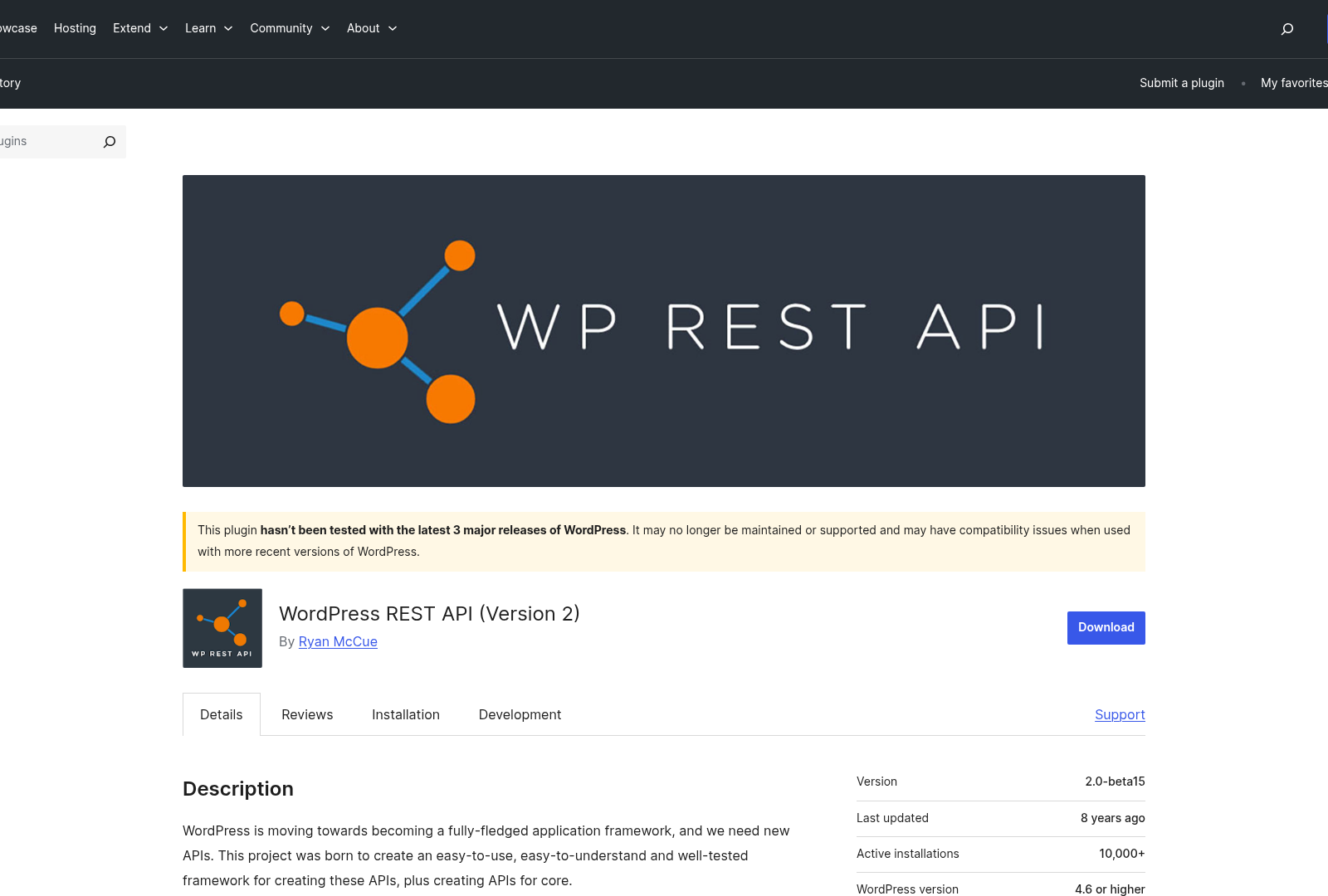The width and height of the screenshot is (1328, 896).
Task: Open the Learn menu item
Action: [200, 28]
